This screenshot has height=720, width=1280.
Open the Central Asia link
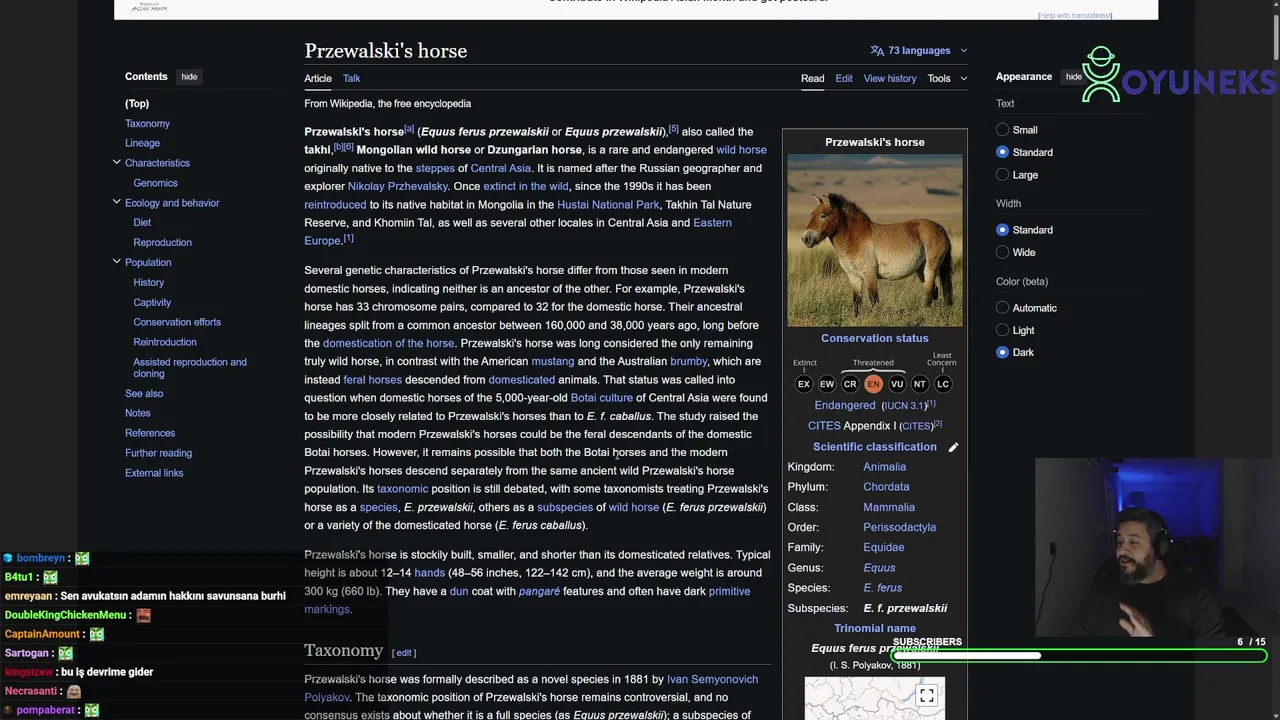point(500,168)
